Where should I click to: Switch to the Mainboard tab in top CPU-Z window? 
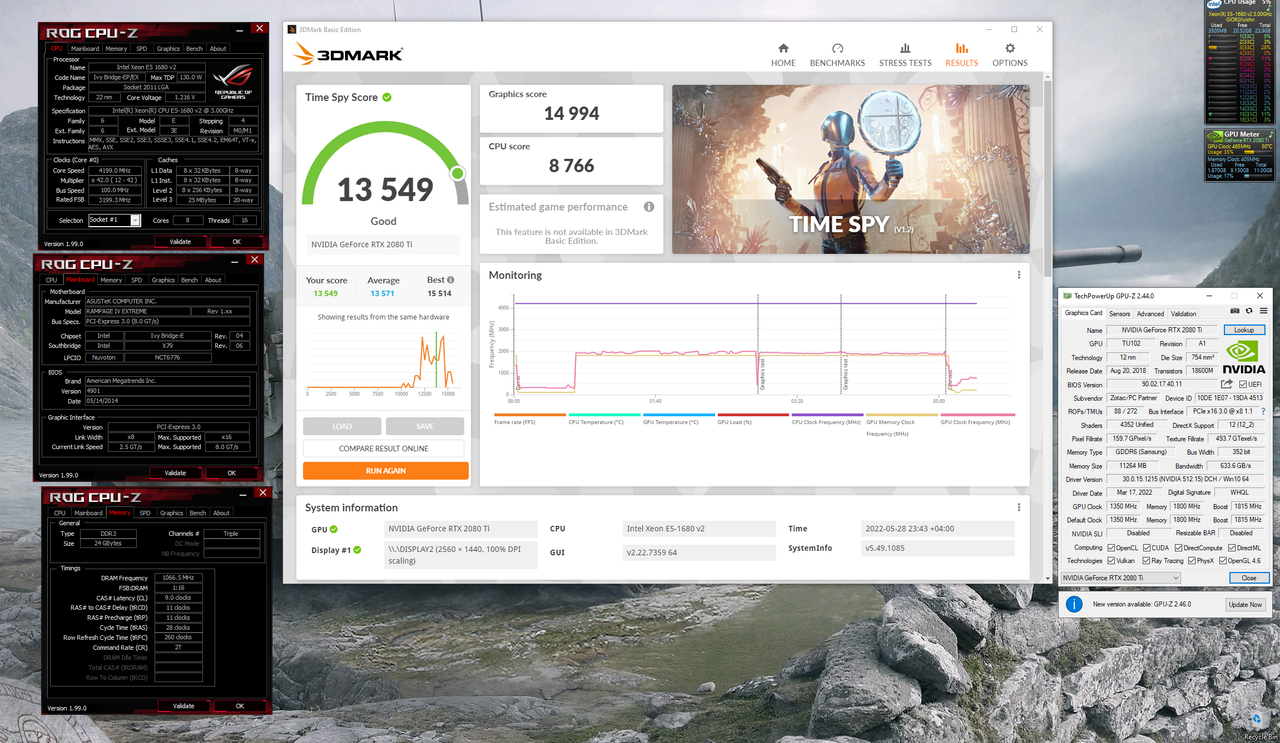coord(85,48)
